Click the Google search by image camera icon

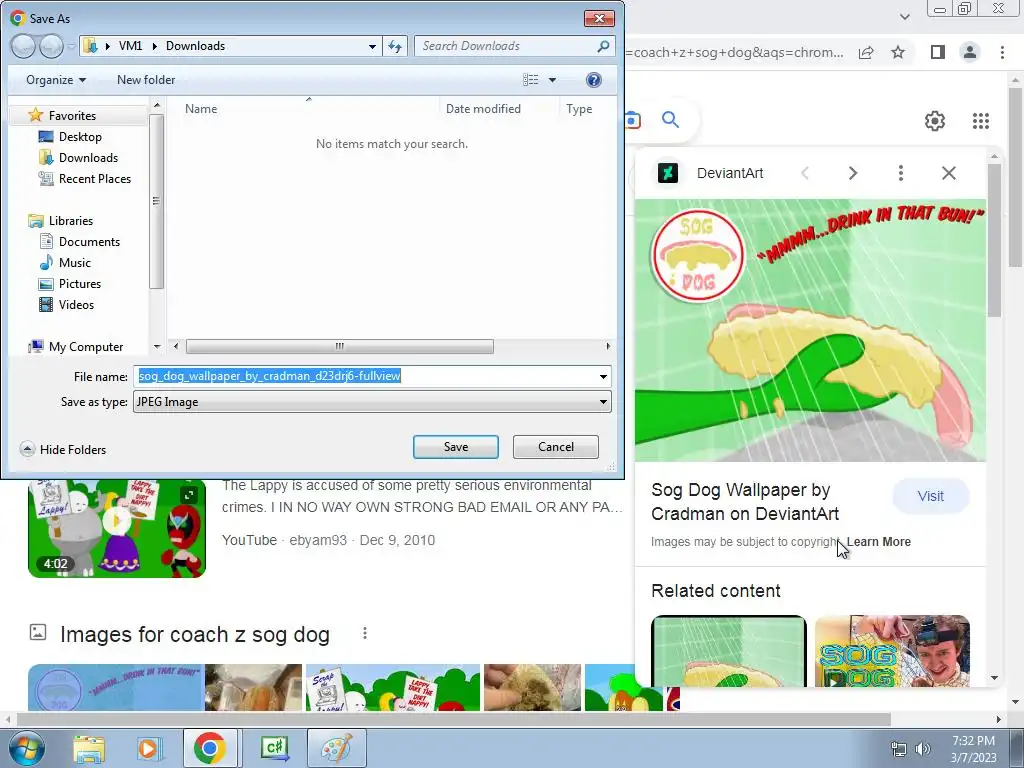(632, 120)
